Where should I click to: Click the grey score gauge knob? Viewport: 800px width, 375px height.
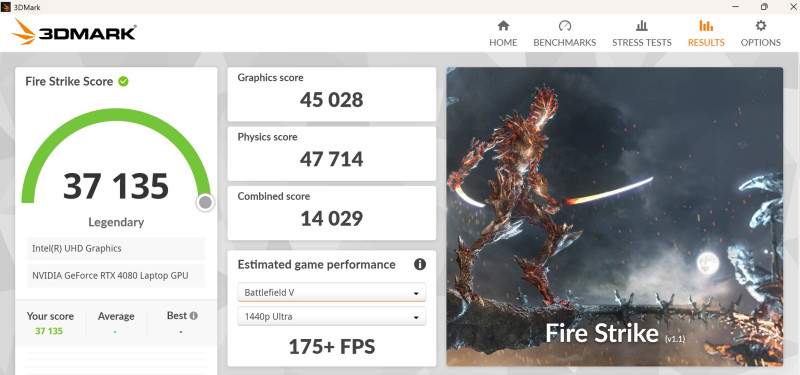(205, 203)
